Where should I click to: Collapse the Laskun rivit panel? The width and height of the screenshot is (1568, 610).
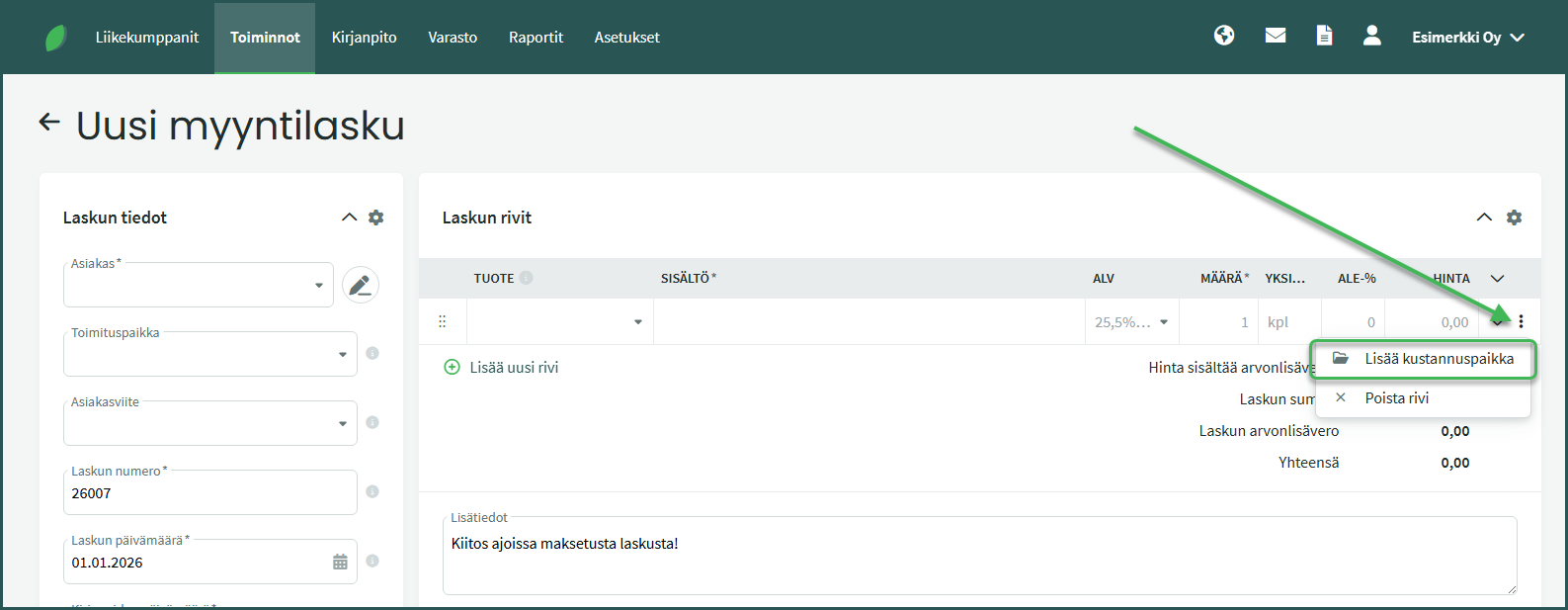coord(1484,218)
